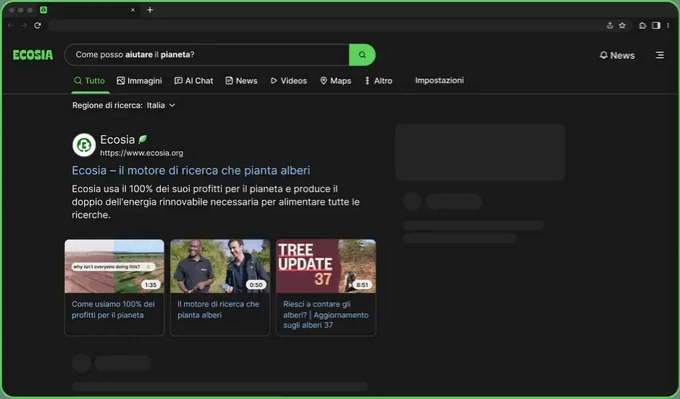The width and height of the screenshot is (680, 399).
Task: Play the Tree Update 37 video thumbnail
Action: point(326,266)
